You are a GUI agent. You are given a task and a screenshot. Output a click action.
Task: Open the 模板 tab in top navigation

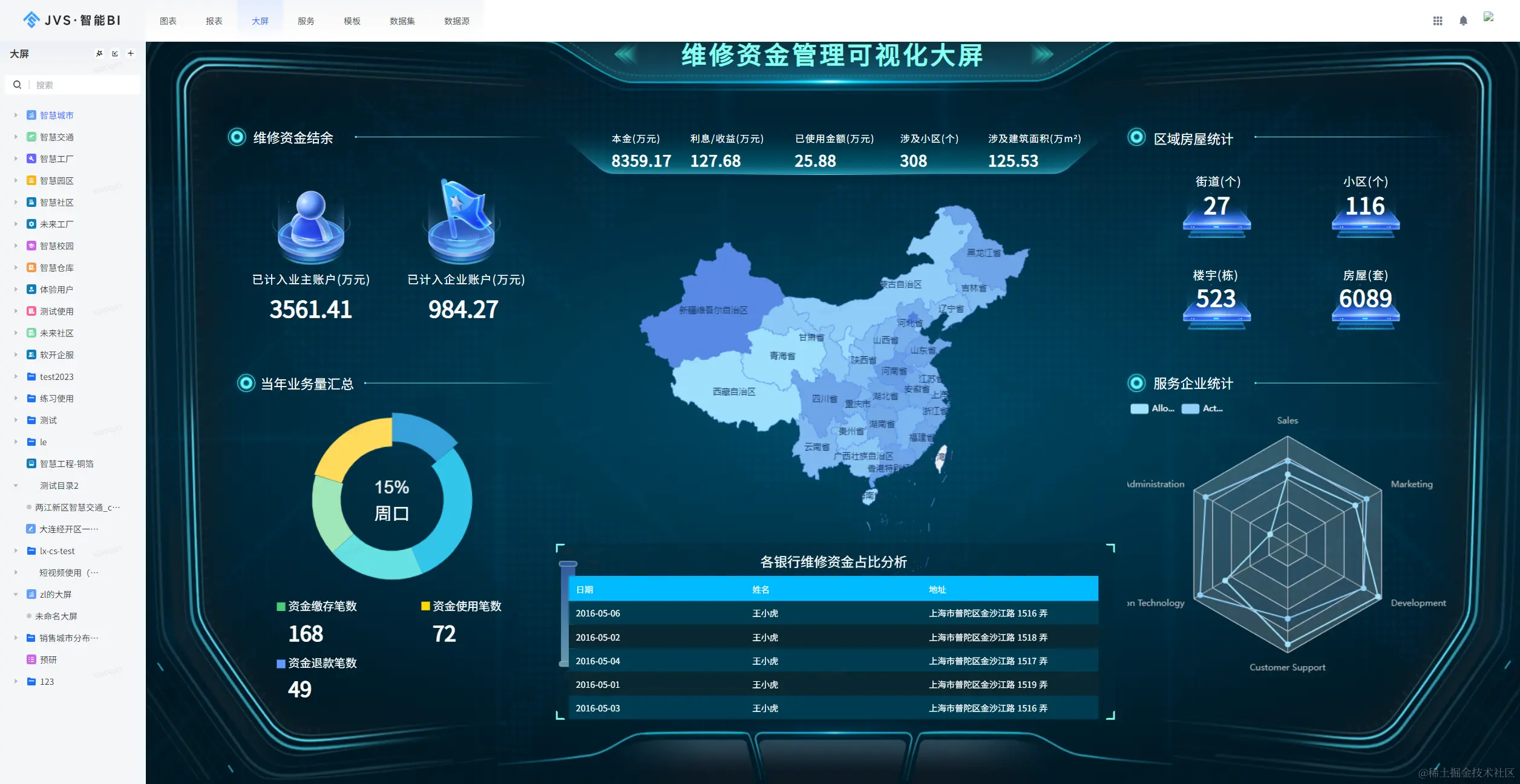[352, 21]
